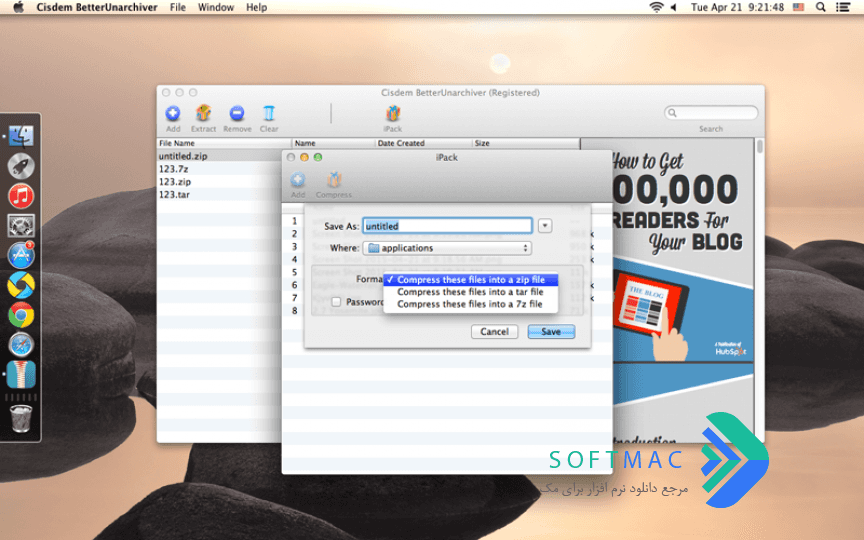This screenshot has width=864, height=540.
Task: Enable the Password checkbox
Action: (336, 302)
